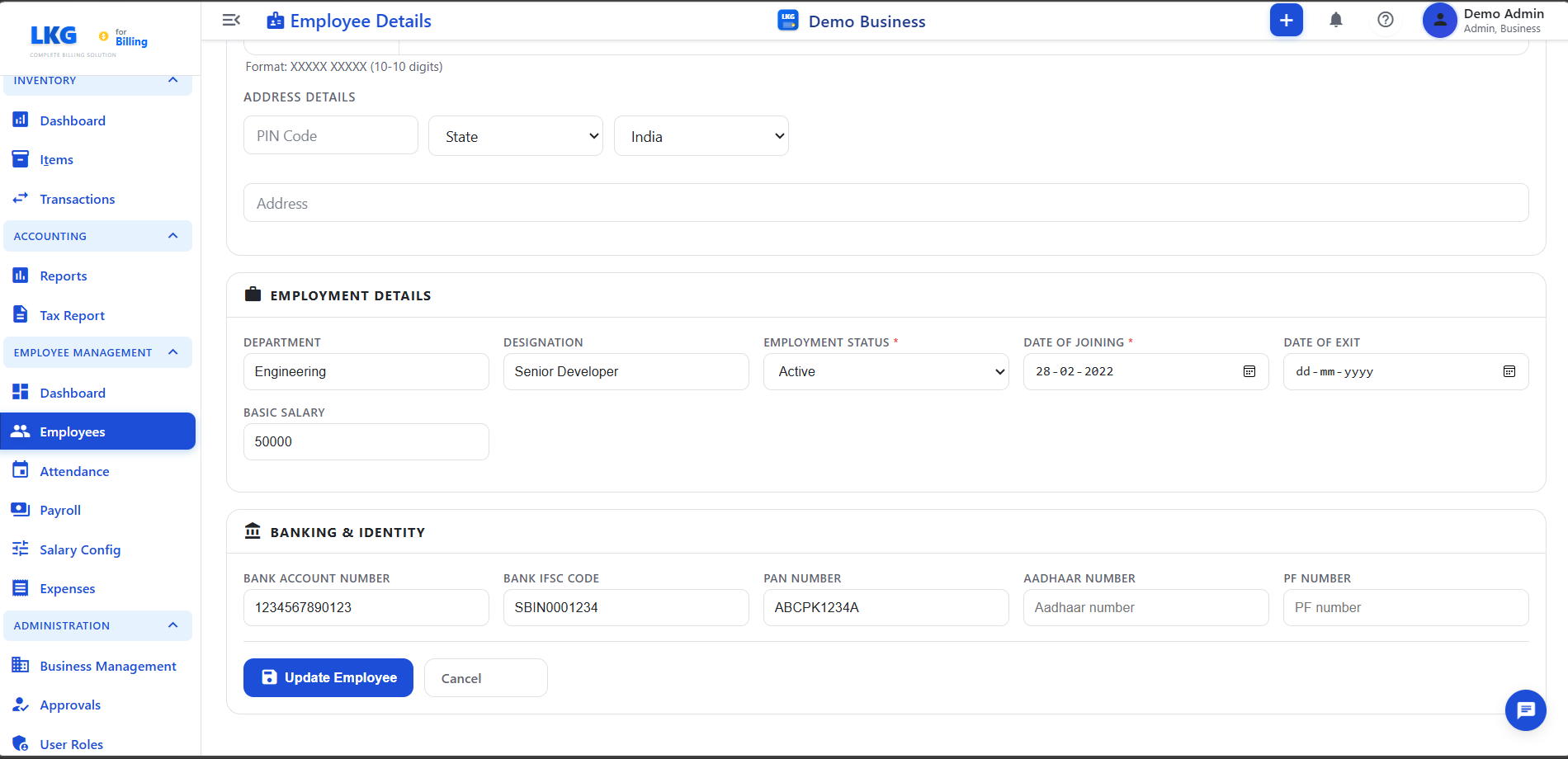Collapse the Inventory sidebar section
This screenshot has width=1568, height=759.
[x=173, y=80]
